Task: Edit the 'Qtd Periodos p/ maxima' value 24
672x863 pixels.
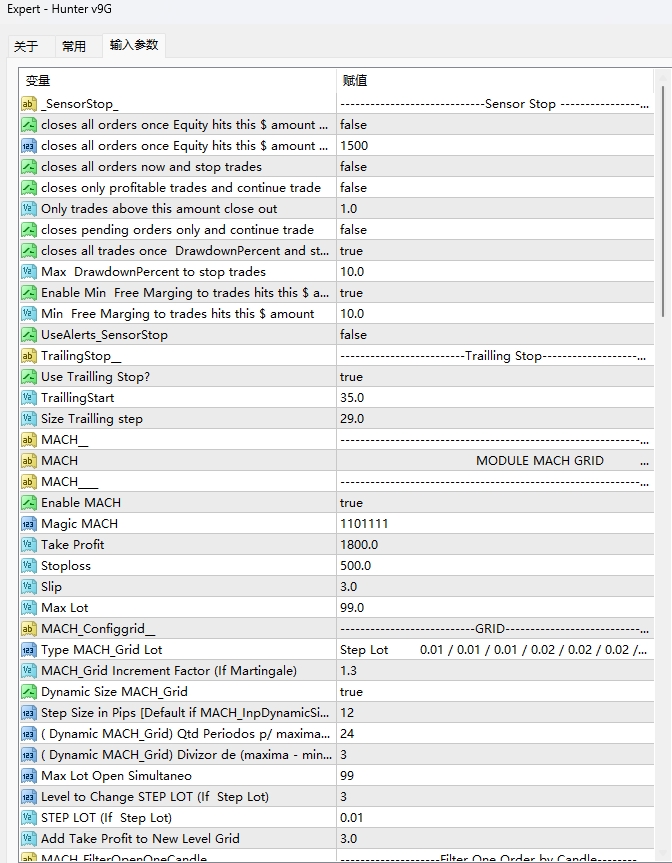Action: coord(495,734)
